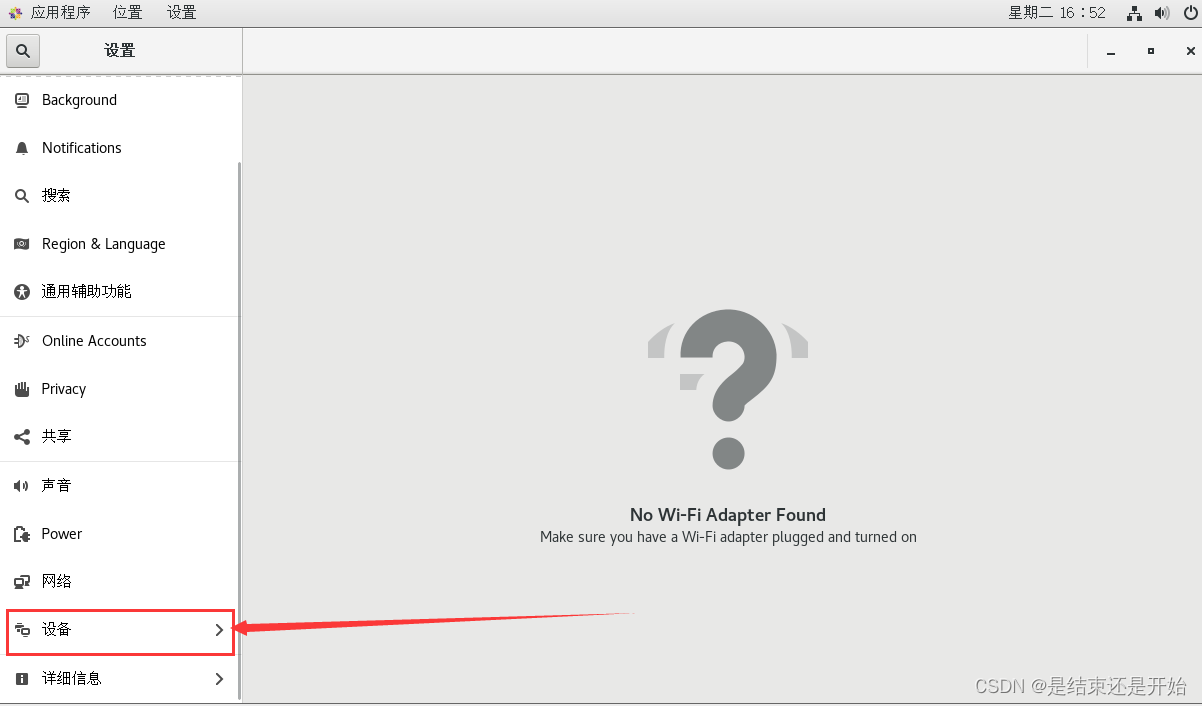Screen dimensions: 1202x706
Task: Select the 共享 sharing entry
Action: pyautogui.click(x=120, y=437)
